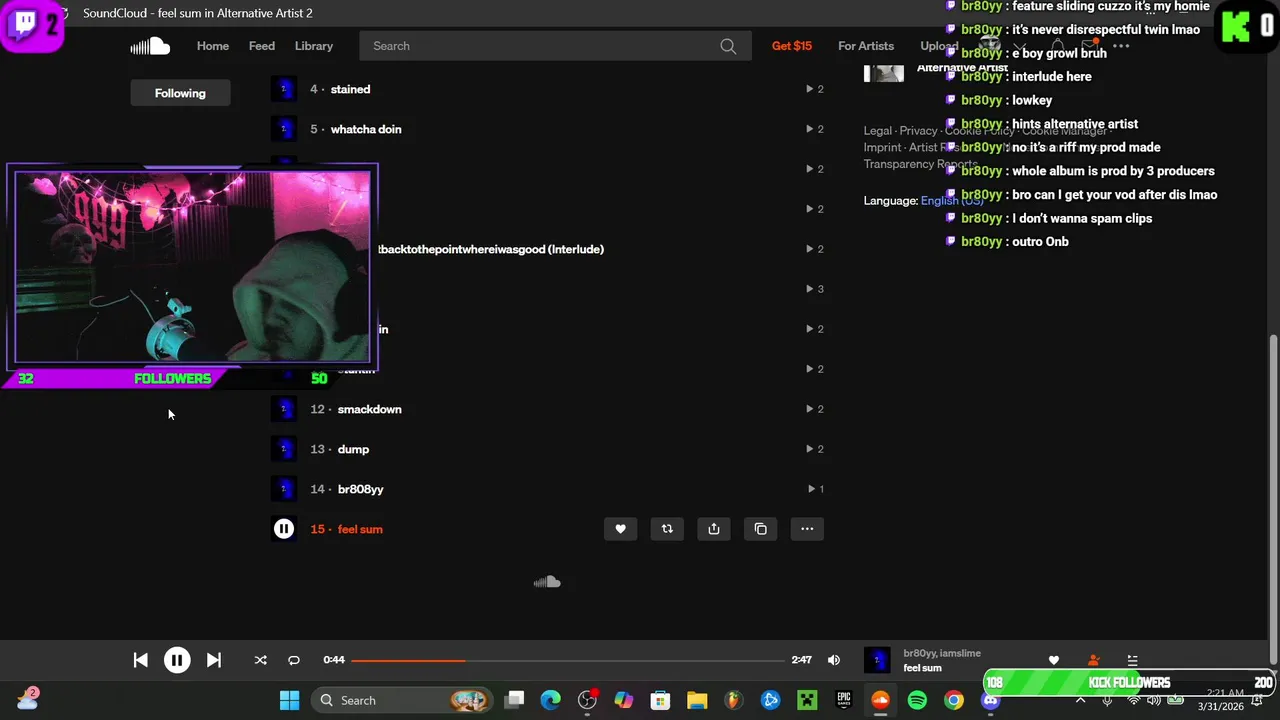
Task: Go to the Home tab
Action: pyautogui.click(x=213, y=46)
